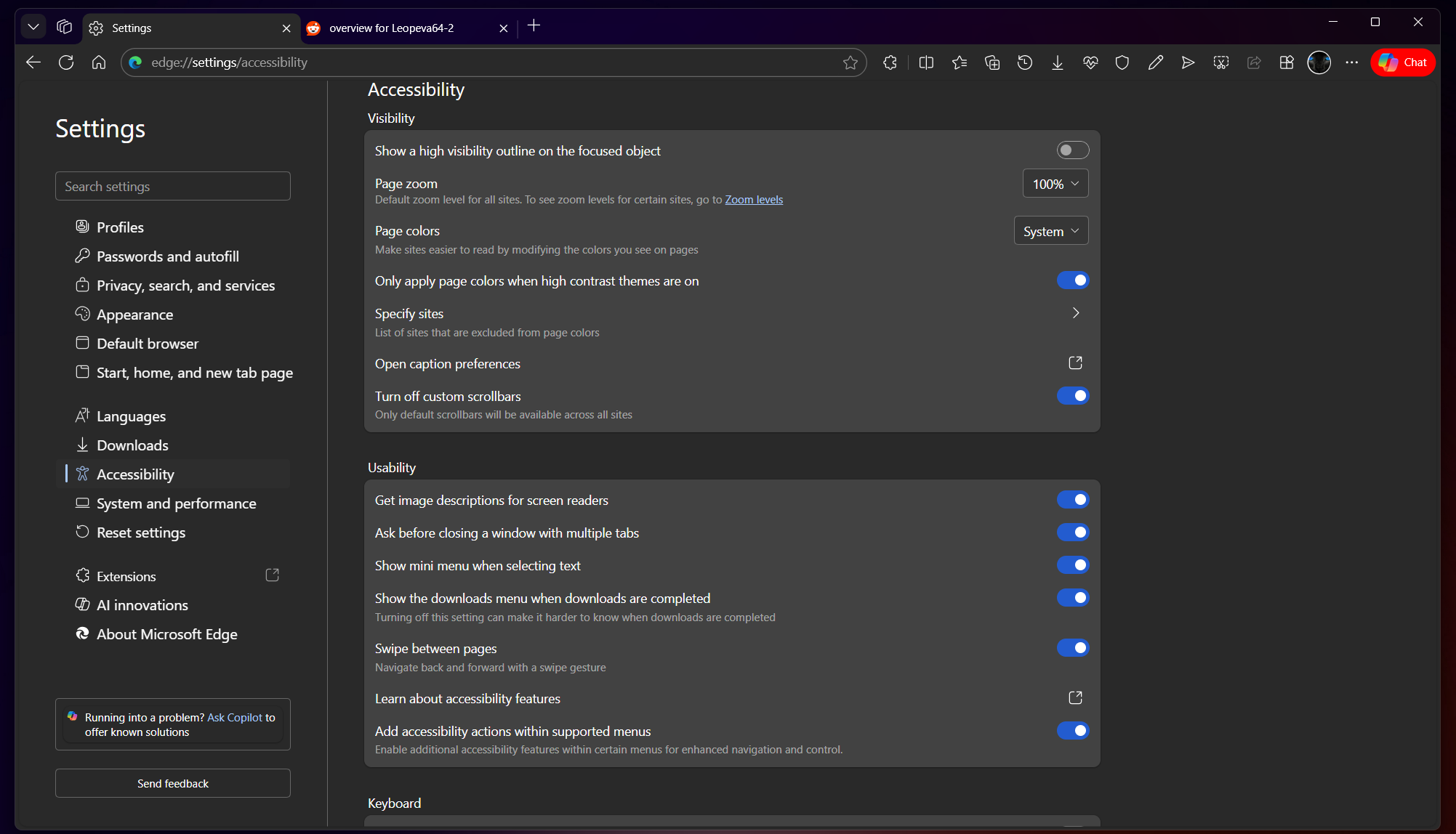Go to System and performance settings
The height and width of the screenshot is (834, 1456).
click(x=176, y=503)
